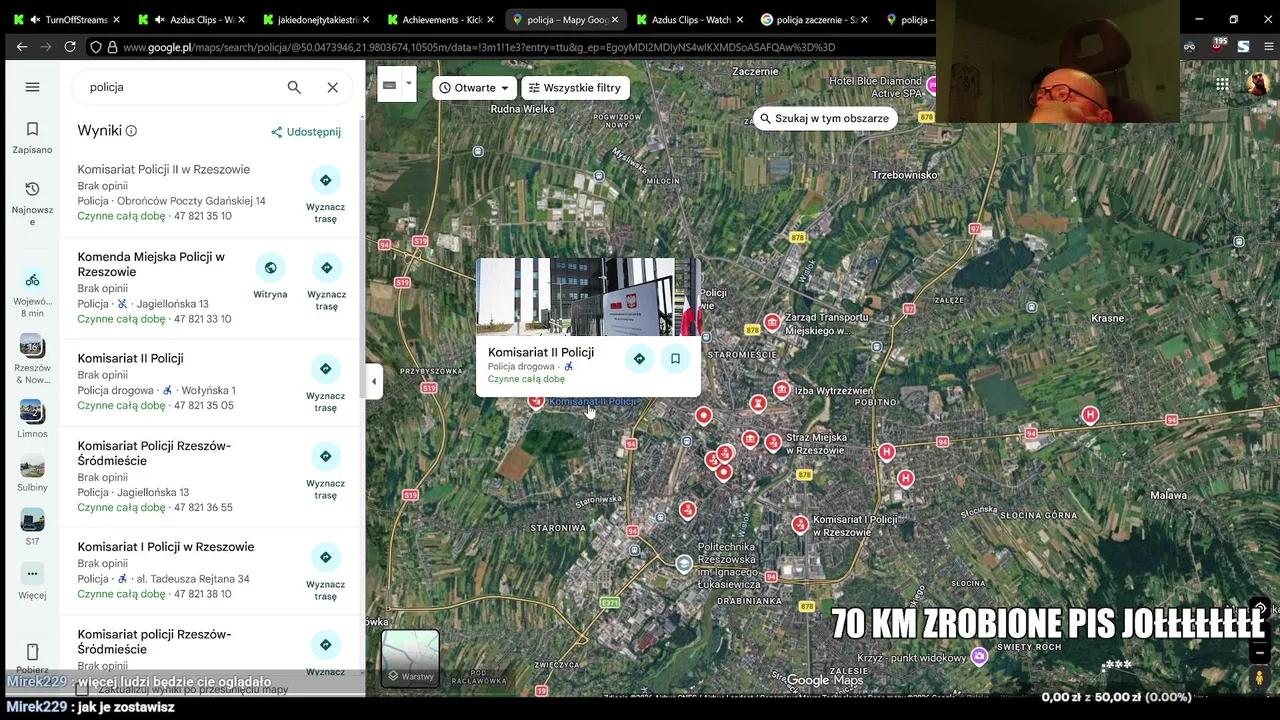The height and width of the screenshot is (720, 1280).
Task: Open the Komisariat Policji II w Rzeszowie result
Action: point(164,169)
